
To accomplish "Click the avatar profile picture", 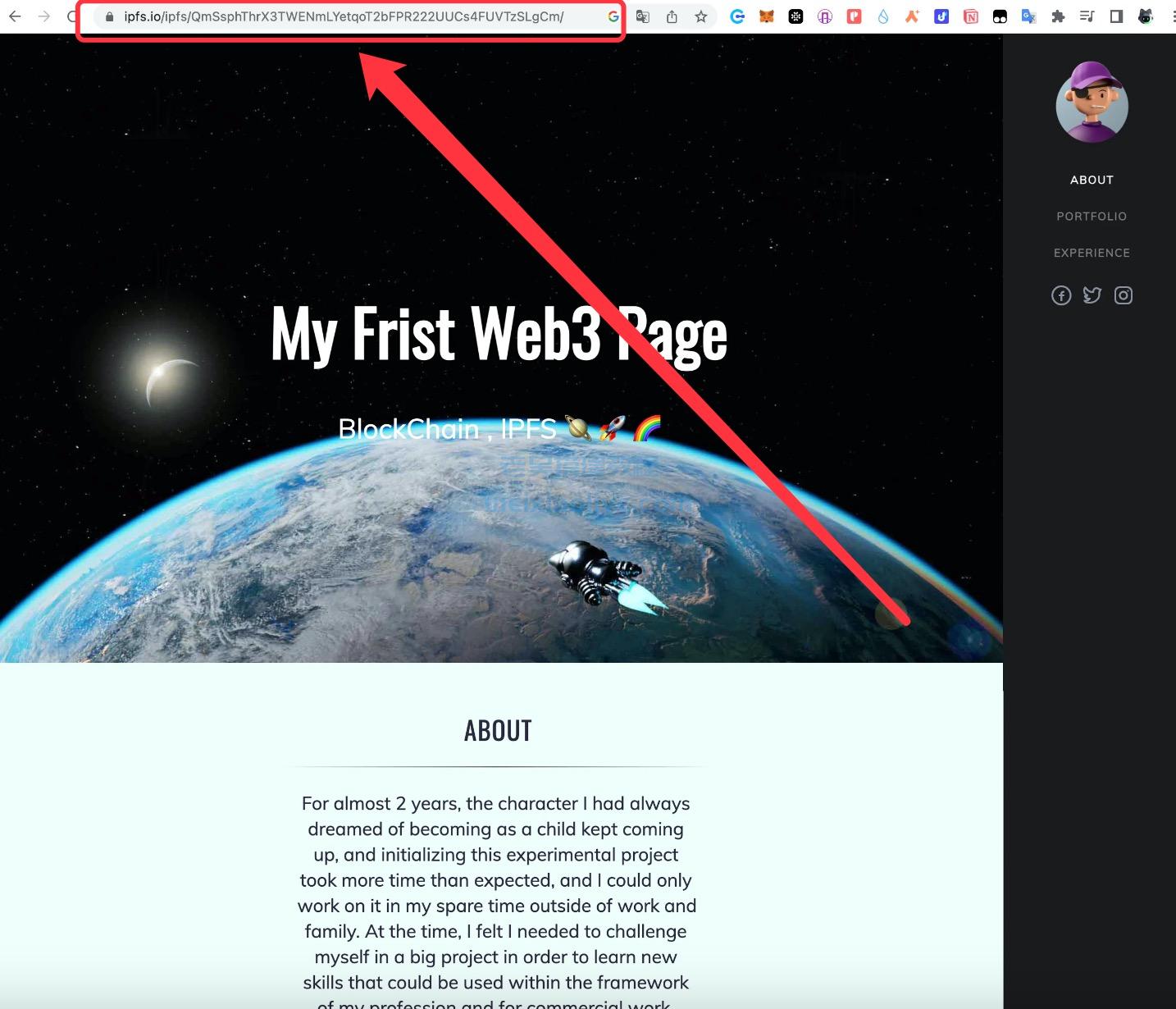I will point(1092,103).
